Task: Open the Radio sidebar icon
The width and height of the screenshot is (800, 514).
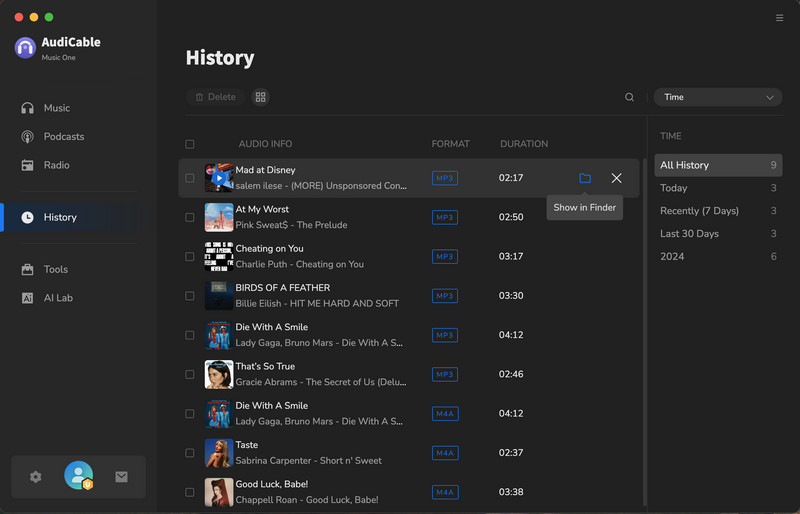Action: click(28, 165)
